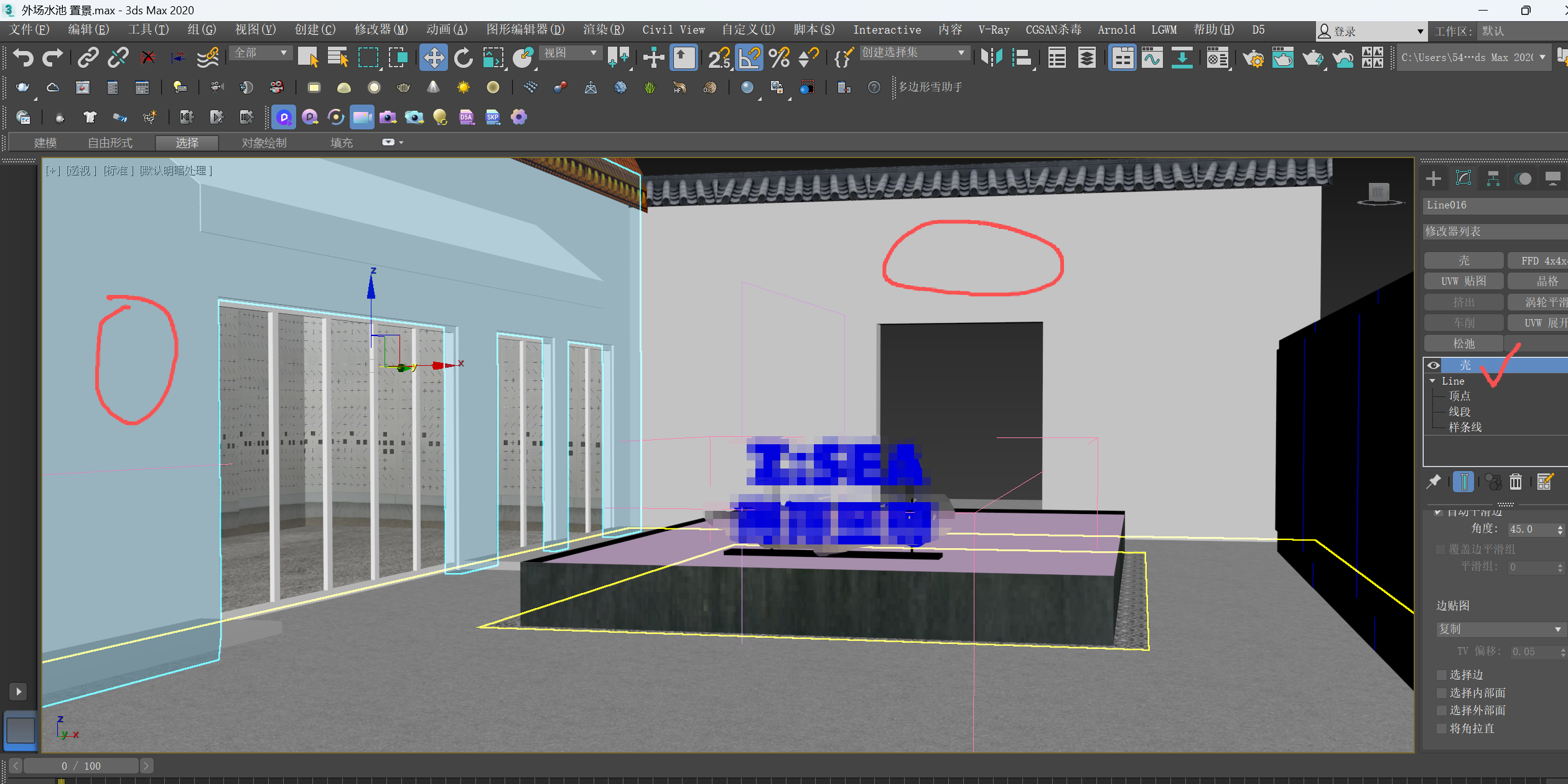Click the 松弛 modifier button
Viewport: 1568px width, 784px height.
pyautogui.click(x=1463, y=343)
